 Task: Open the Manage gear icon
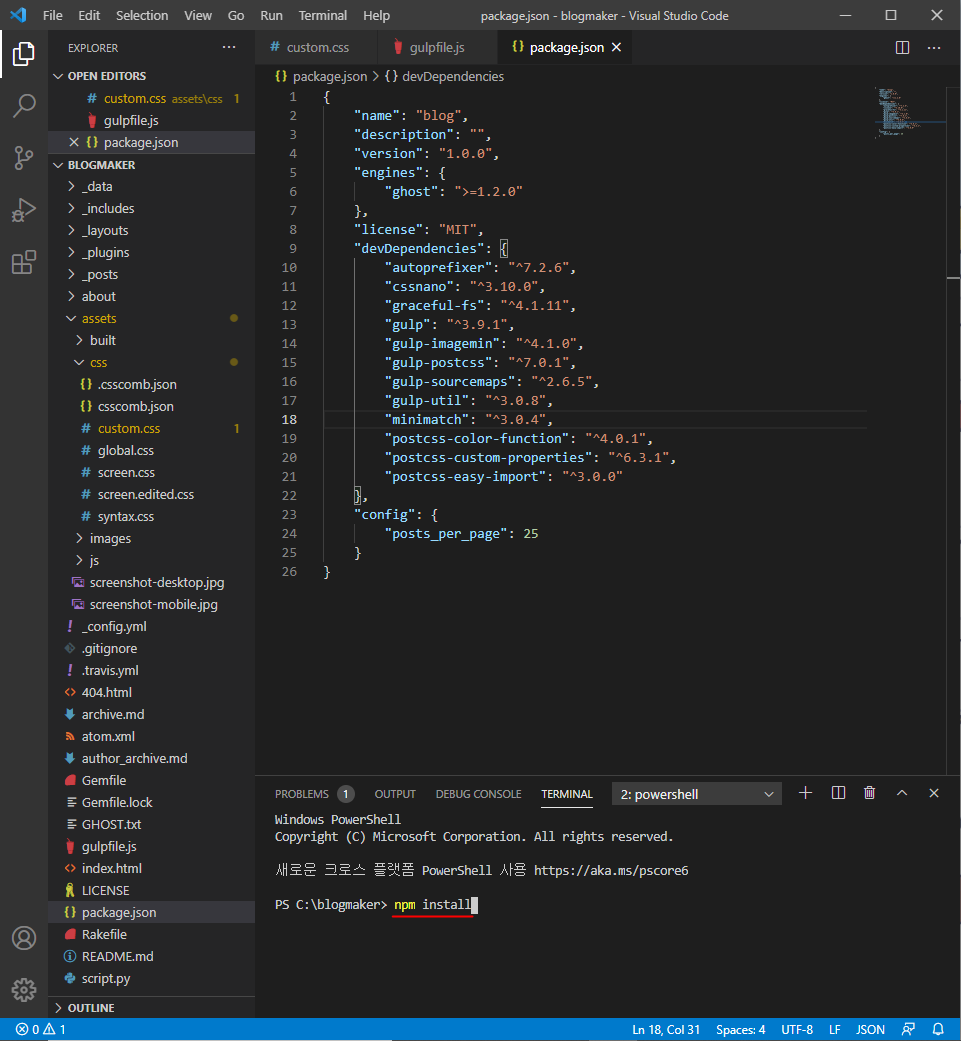click(x=24, y=989)
